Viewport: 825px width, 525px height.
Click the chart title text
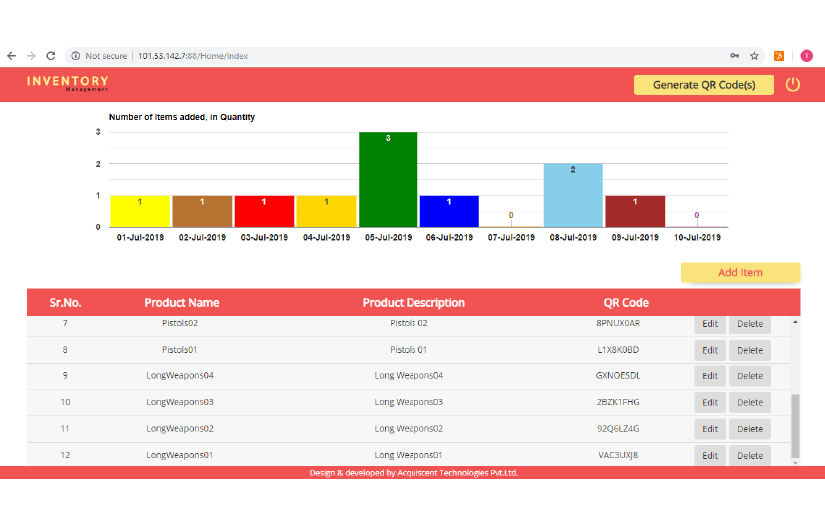182,117
